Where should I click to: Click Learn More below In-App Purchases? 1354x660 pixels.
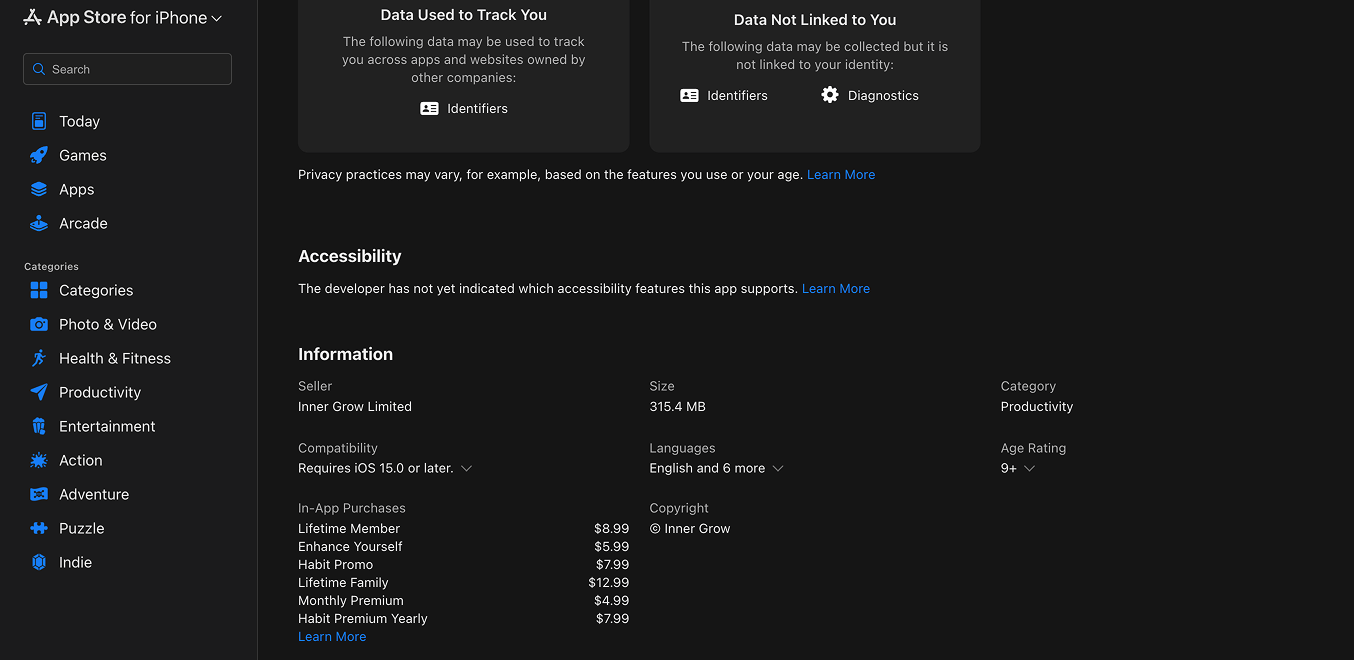[332, 636]
